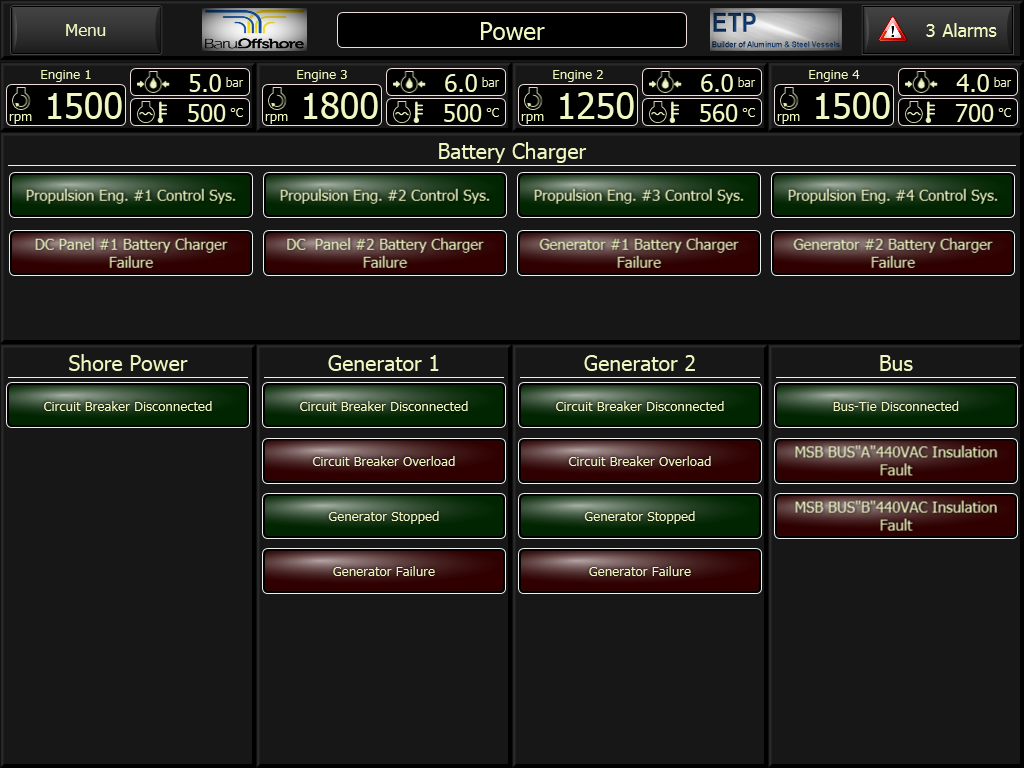1024x768 pixels.
Task: Click Engine 4 exhaust temperature icon
Action: tap(921, 113)
